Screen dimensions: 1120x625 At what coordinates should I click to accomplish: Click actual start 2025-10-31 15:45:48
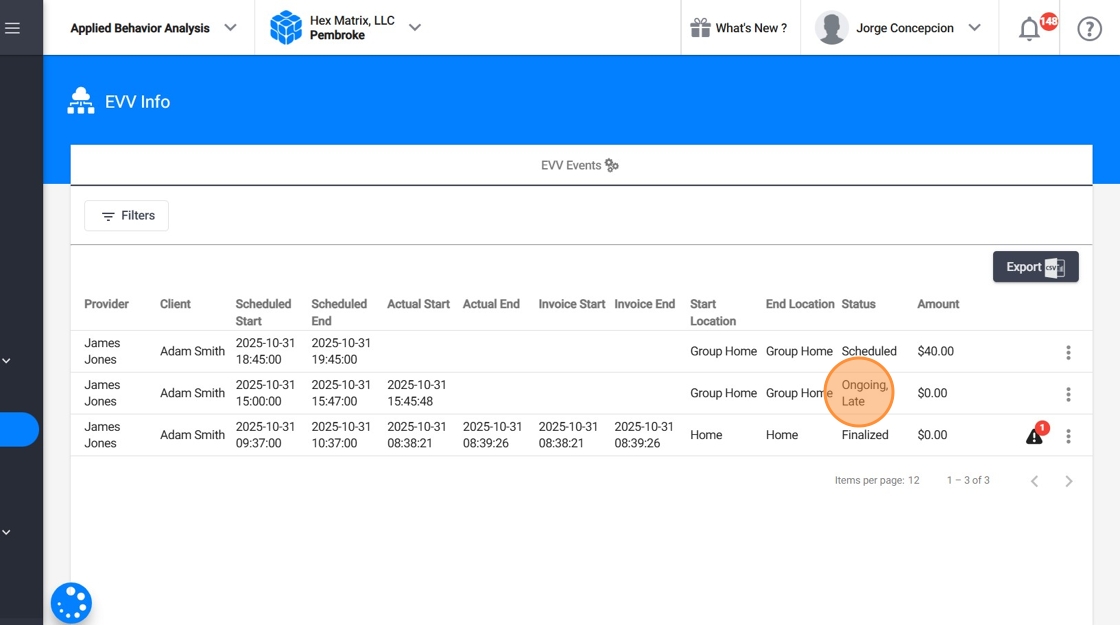[x=416, y=393]
